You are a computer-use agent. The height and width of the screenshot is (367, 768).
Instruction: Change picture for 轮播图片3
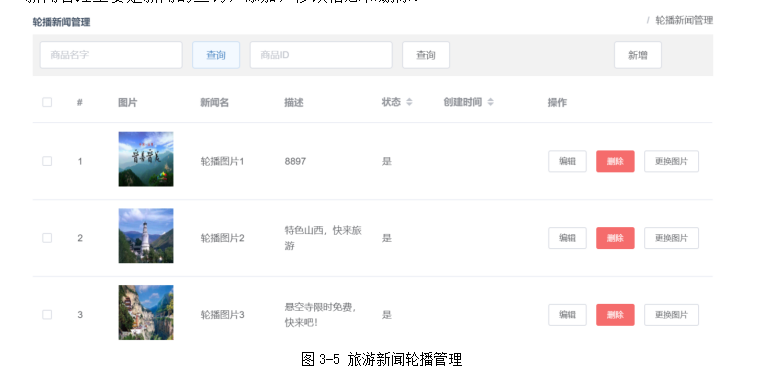(x=671, y=315)
